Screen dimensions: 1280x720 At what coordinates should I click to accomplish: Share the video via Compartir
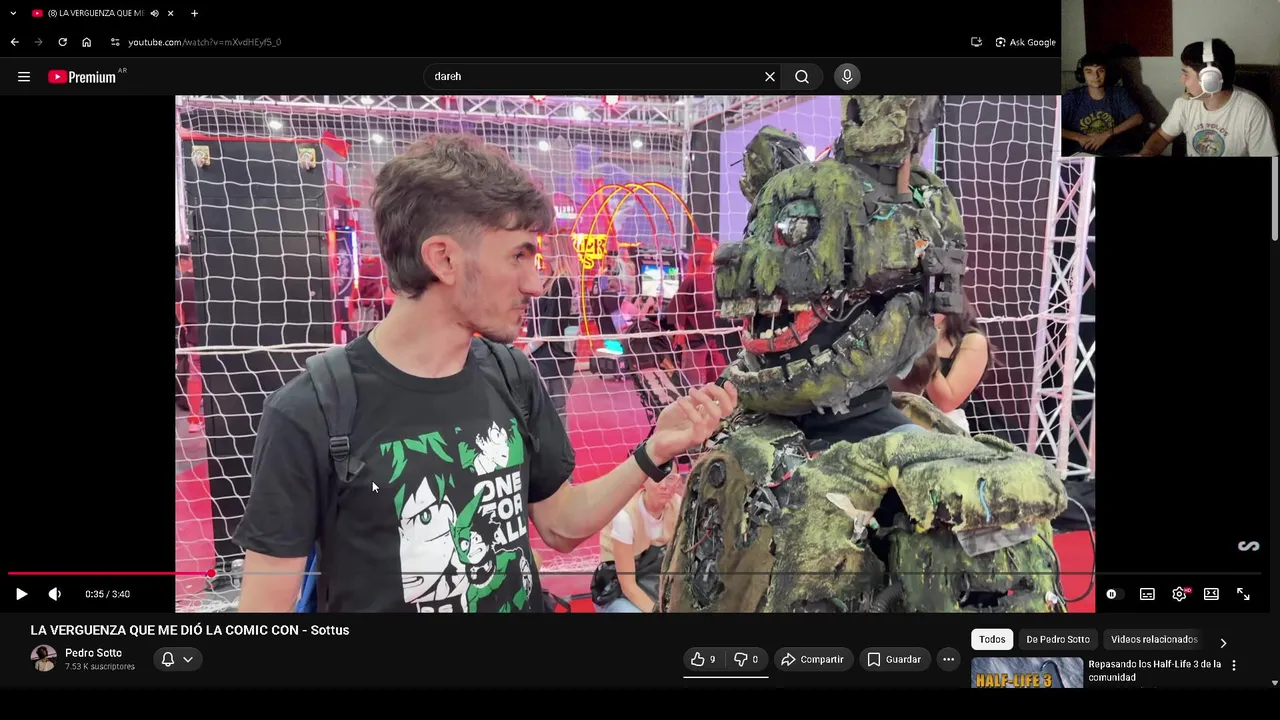pyautogui.click(x=812, y=659)
